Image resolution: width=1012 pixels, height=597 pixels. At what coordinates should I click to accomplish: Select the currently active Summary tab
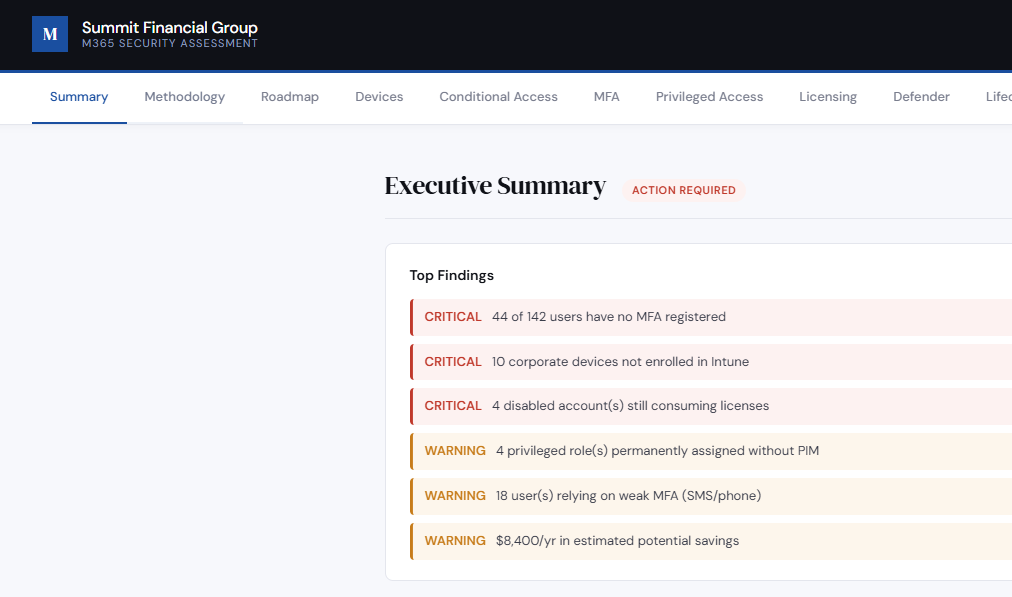pos(79,96)
